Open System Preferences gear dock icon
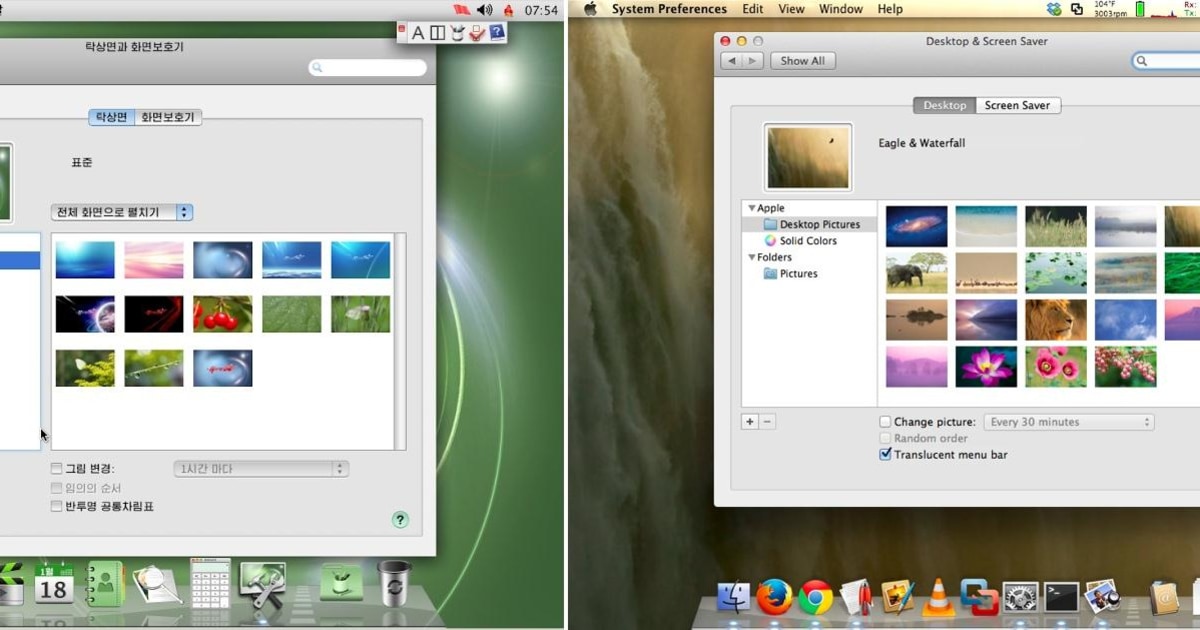Image resolution: width=1200 pixels, height=630 pixels. (1020, 597)
